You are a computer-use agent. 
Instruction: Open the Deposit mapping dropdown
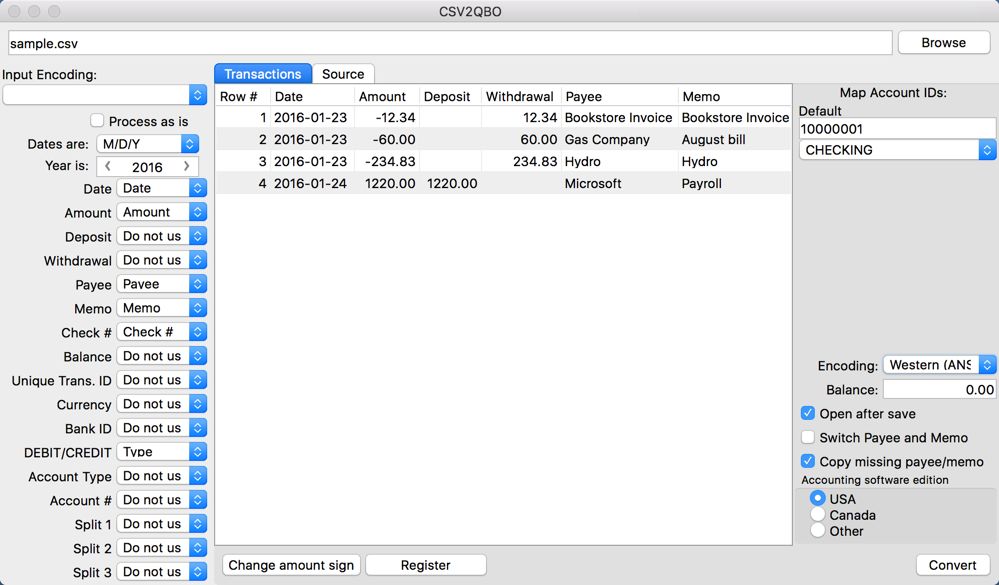(162, 236)
